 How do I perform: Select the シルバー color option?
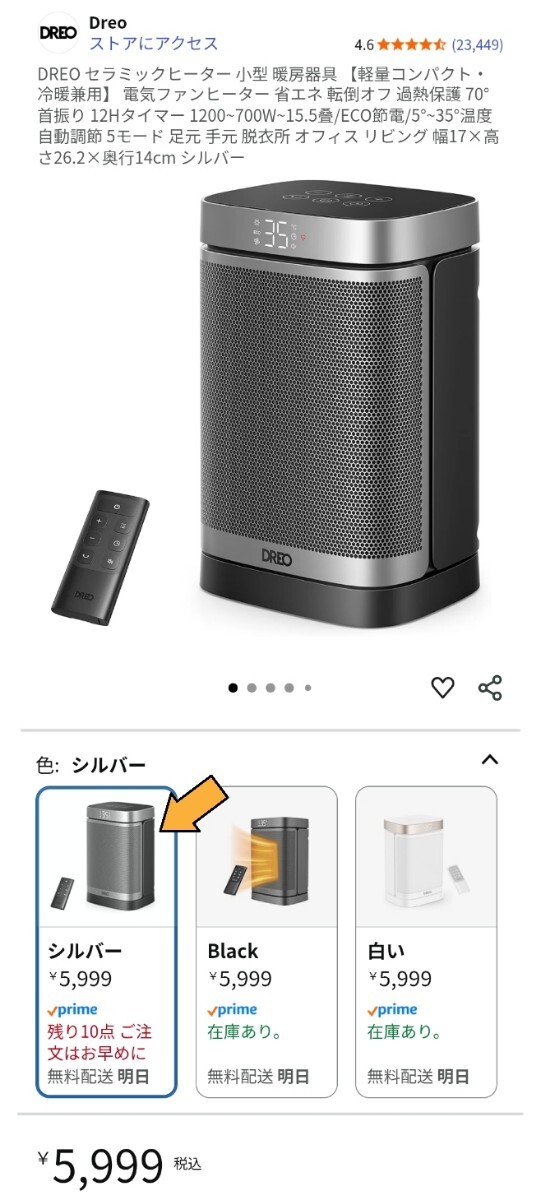click(106, 941)
